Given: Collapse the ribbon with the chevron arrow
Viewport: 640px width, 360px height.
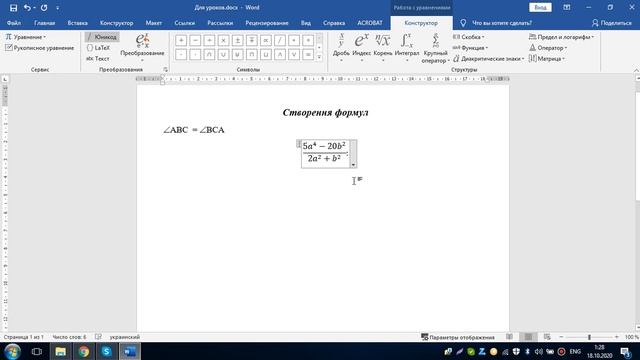Looking at the screenshot, I should (x=636, y=70).
